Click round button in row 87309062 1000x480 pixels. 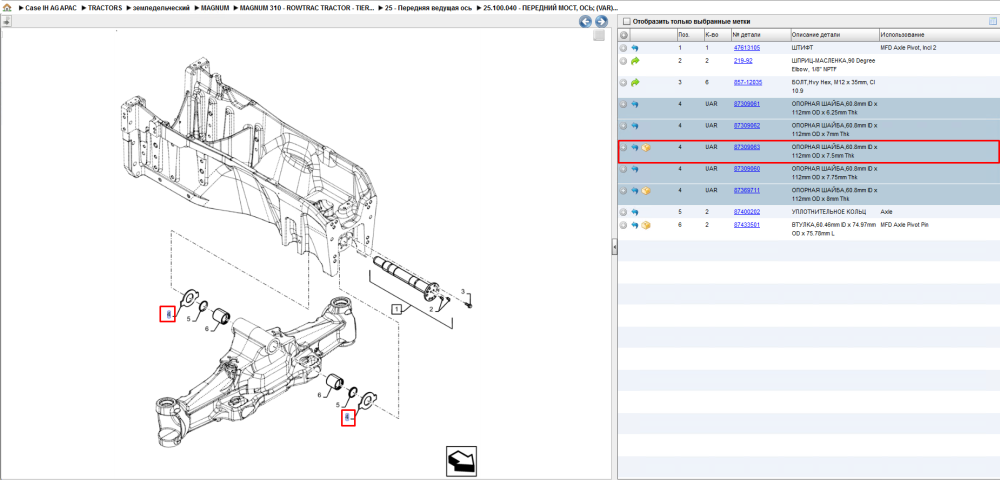tap(624, 126)
